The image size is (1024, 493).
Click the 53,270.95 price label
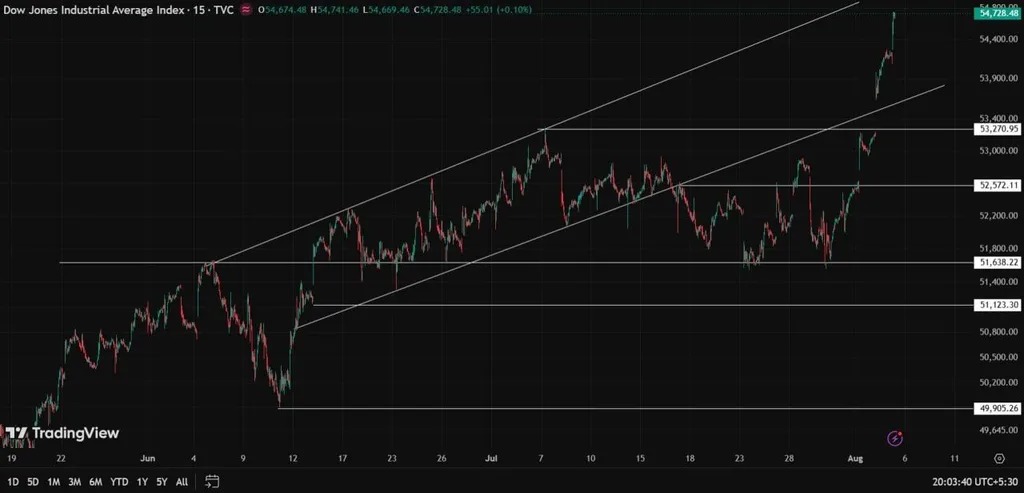(996, 129)
